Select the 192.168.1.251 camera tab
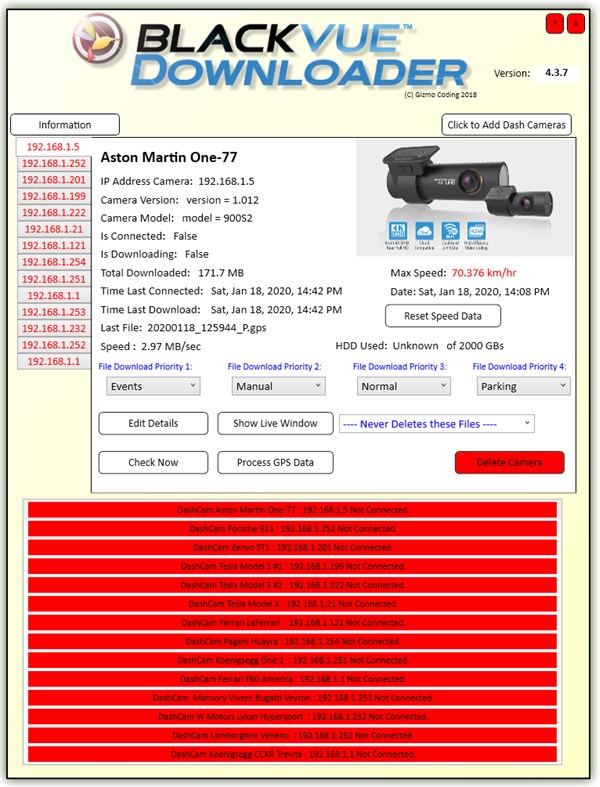 coord(54,279)
